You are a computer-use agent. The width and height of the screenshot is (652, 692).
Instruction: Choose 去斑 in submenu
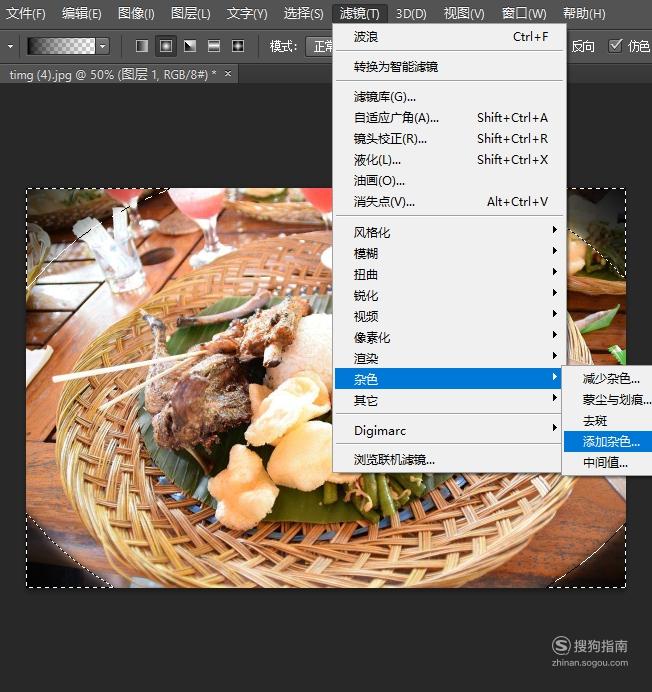coord(608,421)
